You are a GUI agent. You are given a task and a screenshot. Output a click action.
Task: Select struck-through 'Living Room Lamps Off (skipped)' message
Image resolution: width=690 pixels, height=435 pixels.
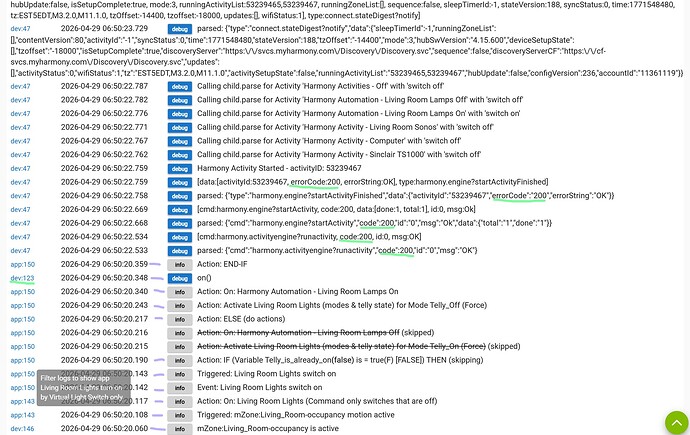pyautogui.click(x=315, y=333)
